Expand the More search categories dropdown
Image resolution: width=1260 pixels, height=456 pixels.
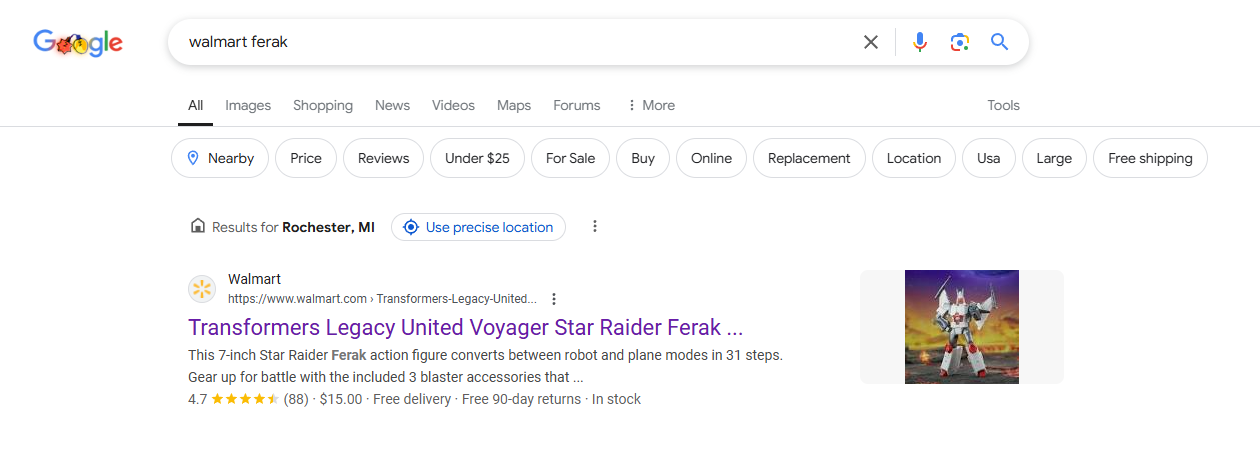click(650, 105)
